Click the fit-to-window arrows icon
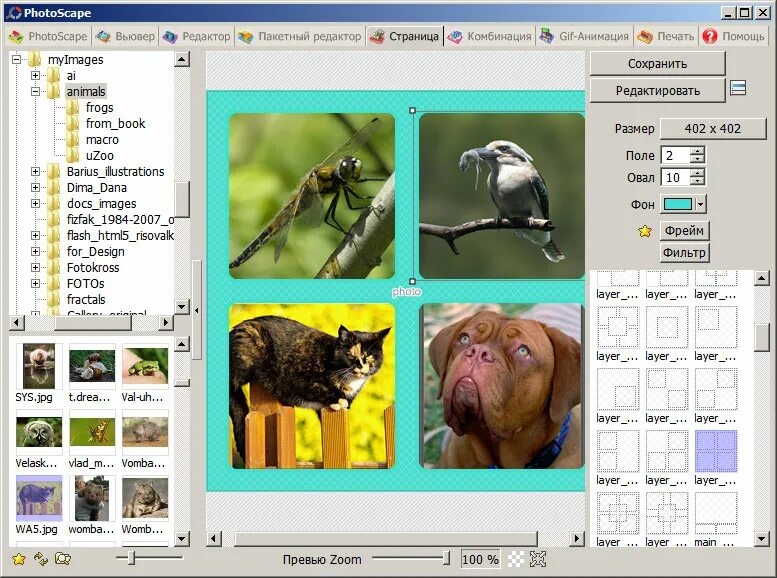777x578 pixels. (538, 559)
